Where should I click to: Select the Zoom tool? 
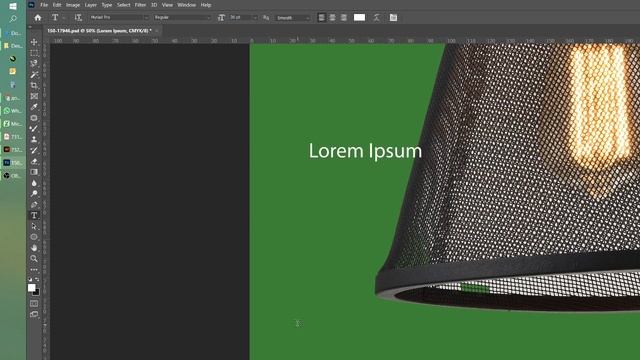click(34, 258)
